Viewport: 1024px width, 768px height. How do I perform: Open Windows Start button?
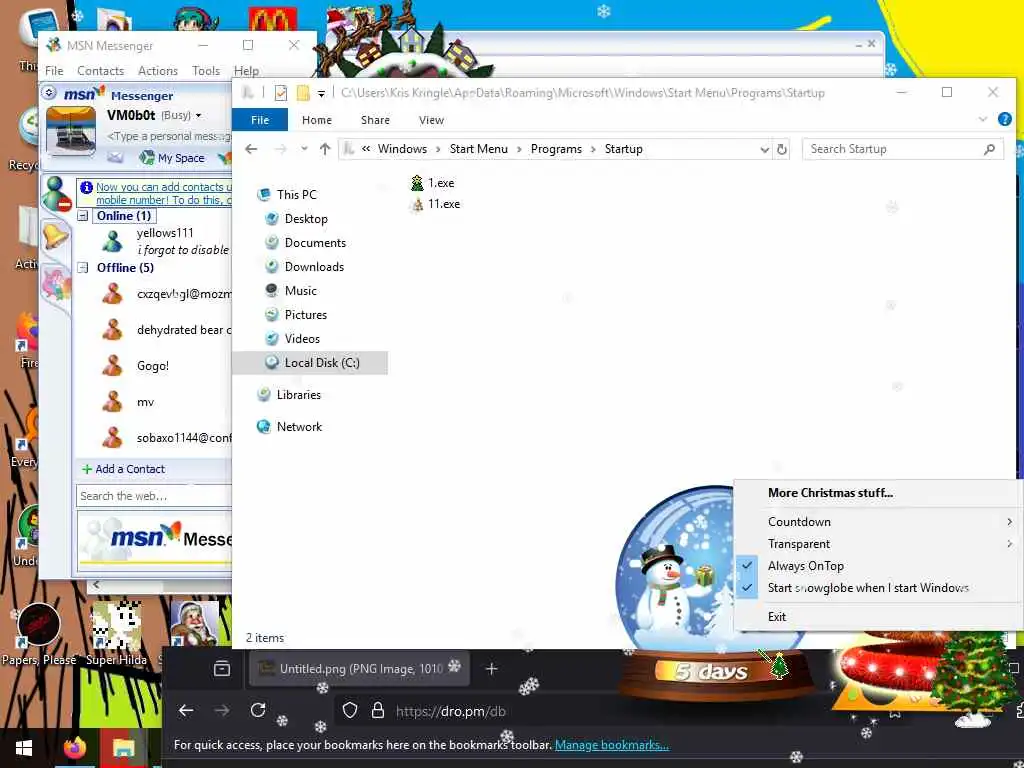point(24,748)
